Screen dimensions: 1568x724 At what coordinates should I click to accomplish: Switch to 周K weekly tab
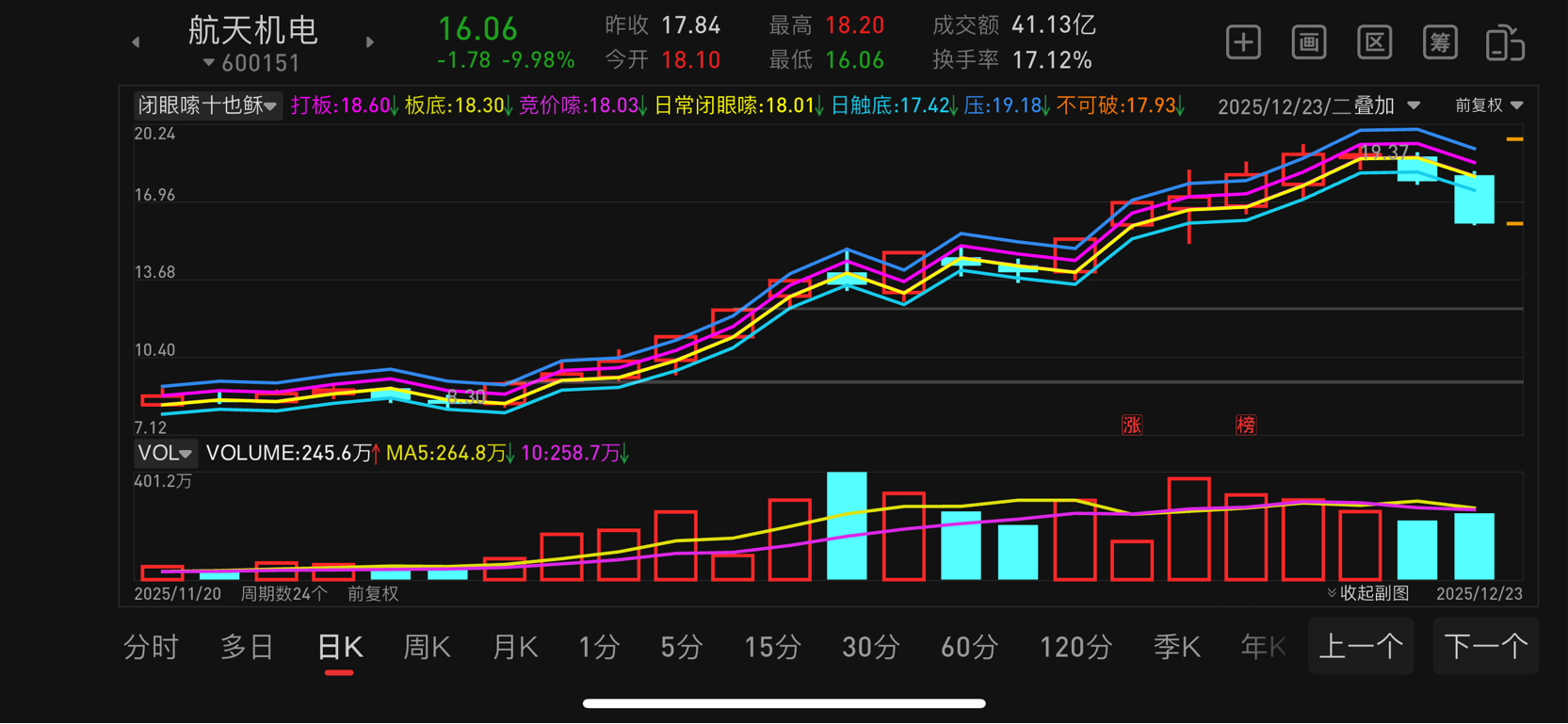point(427,647)
